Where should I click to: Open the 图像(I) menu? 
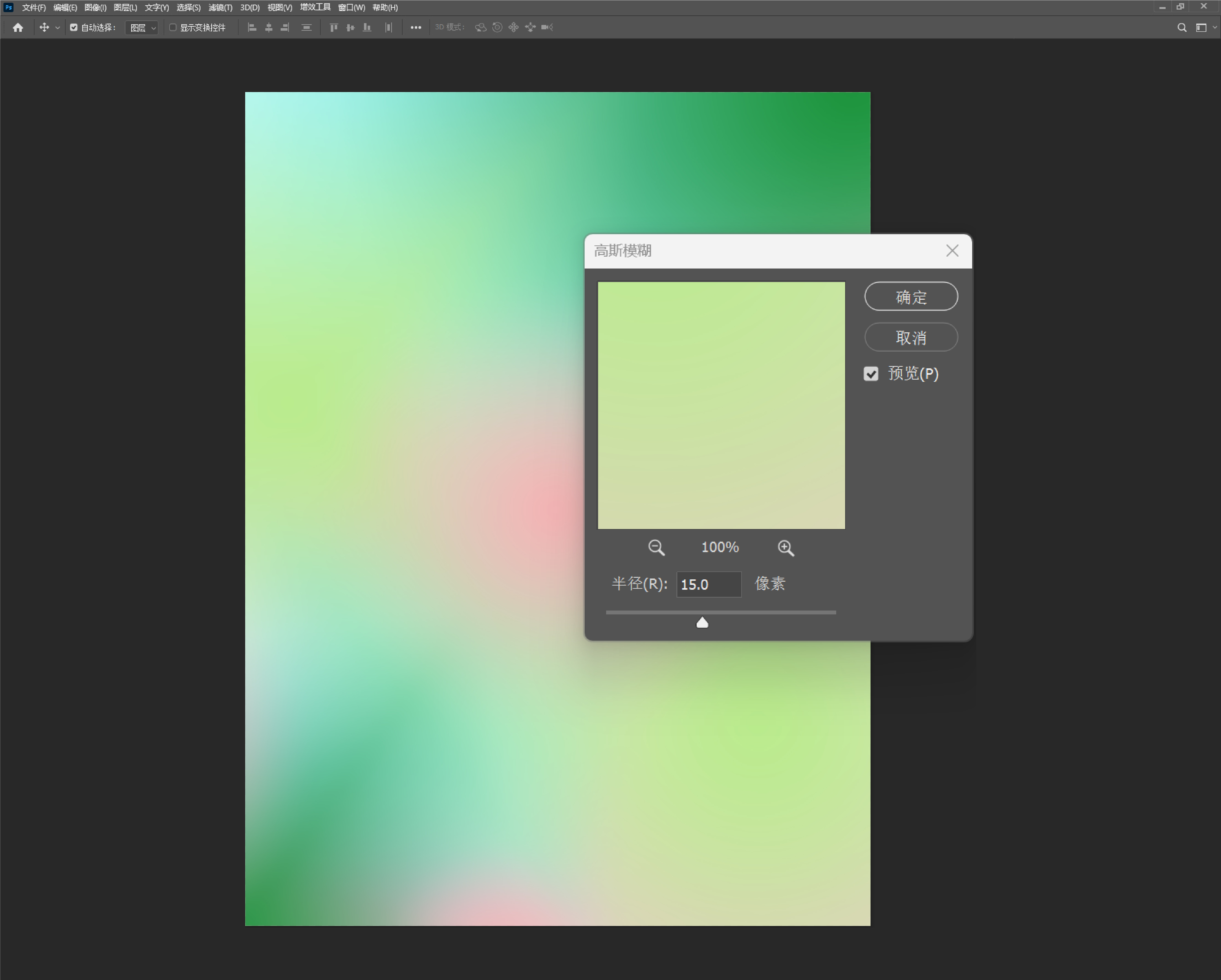coord(95,7)
